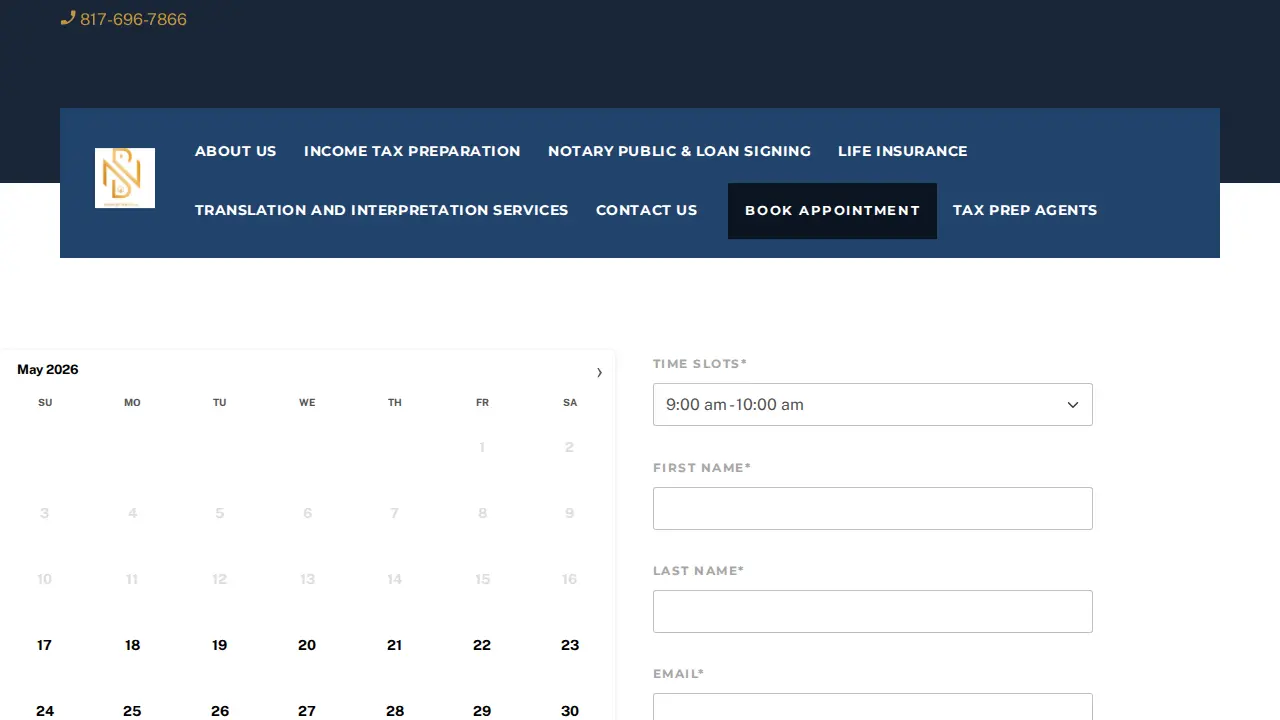Click the Email input field
The image size is (1280, 720).
tap(872, 706)
